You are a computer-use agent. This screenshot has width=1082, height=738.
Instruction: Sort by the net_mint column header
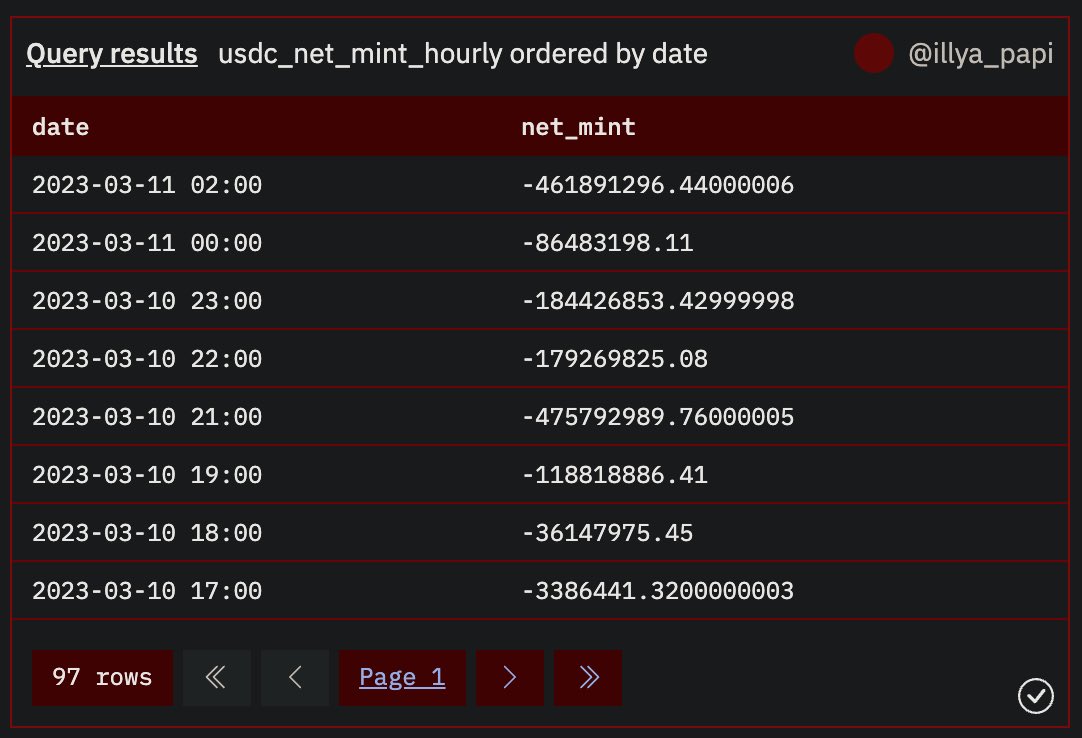click(x=578, y=127)
